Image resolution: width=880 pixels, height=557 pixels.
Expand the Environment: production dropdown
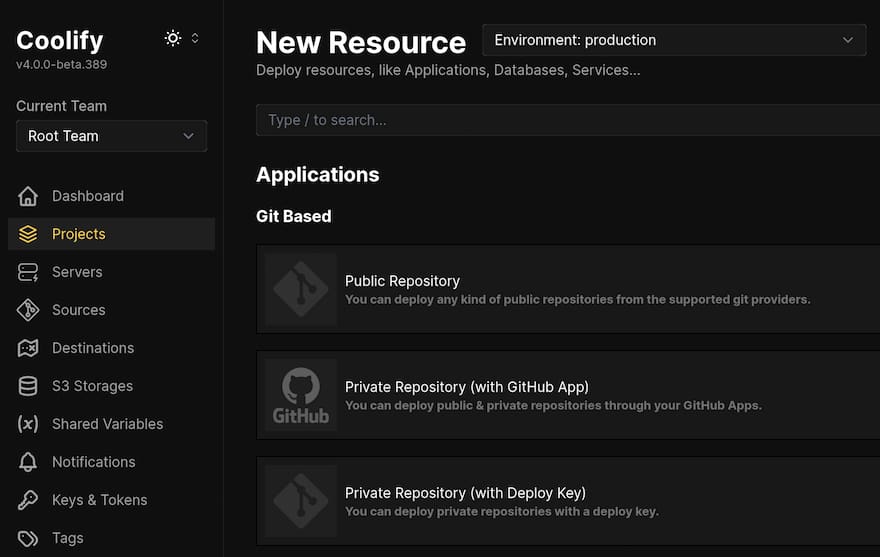click(x=674, y=40)
